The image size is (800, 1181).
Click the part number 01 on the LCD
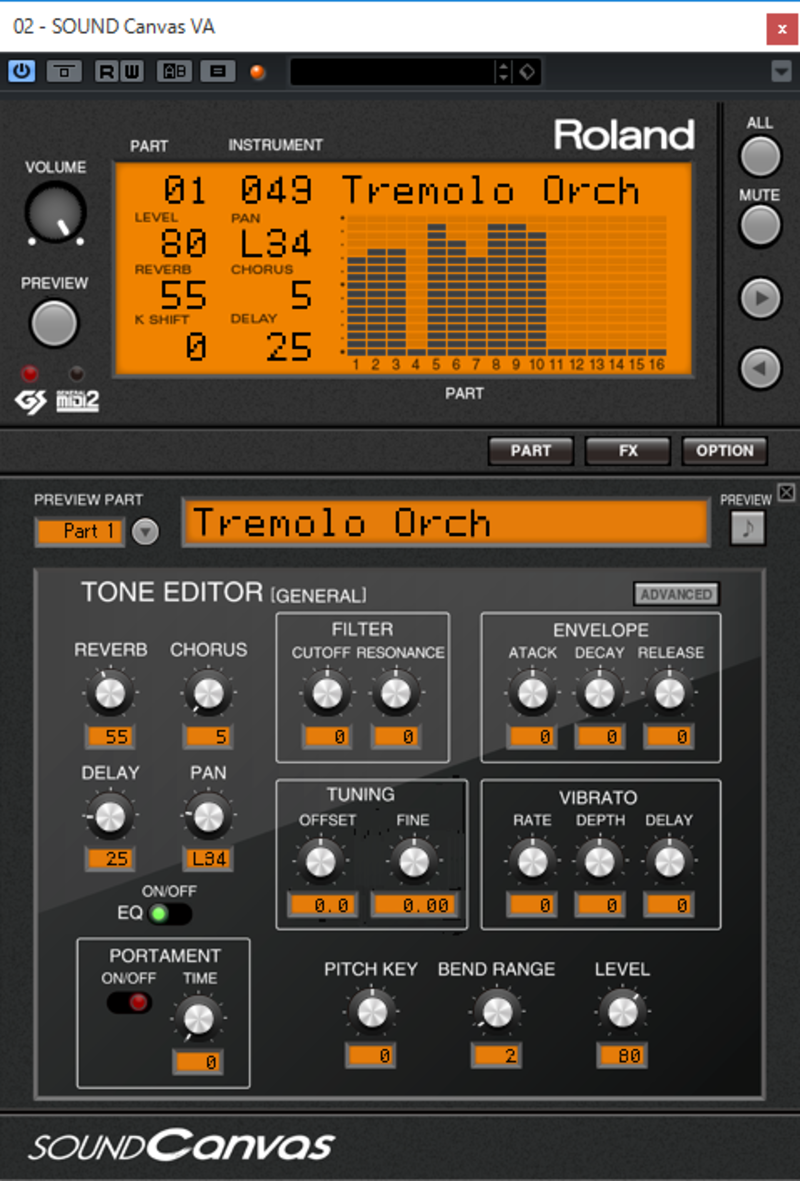185,191
